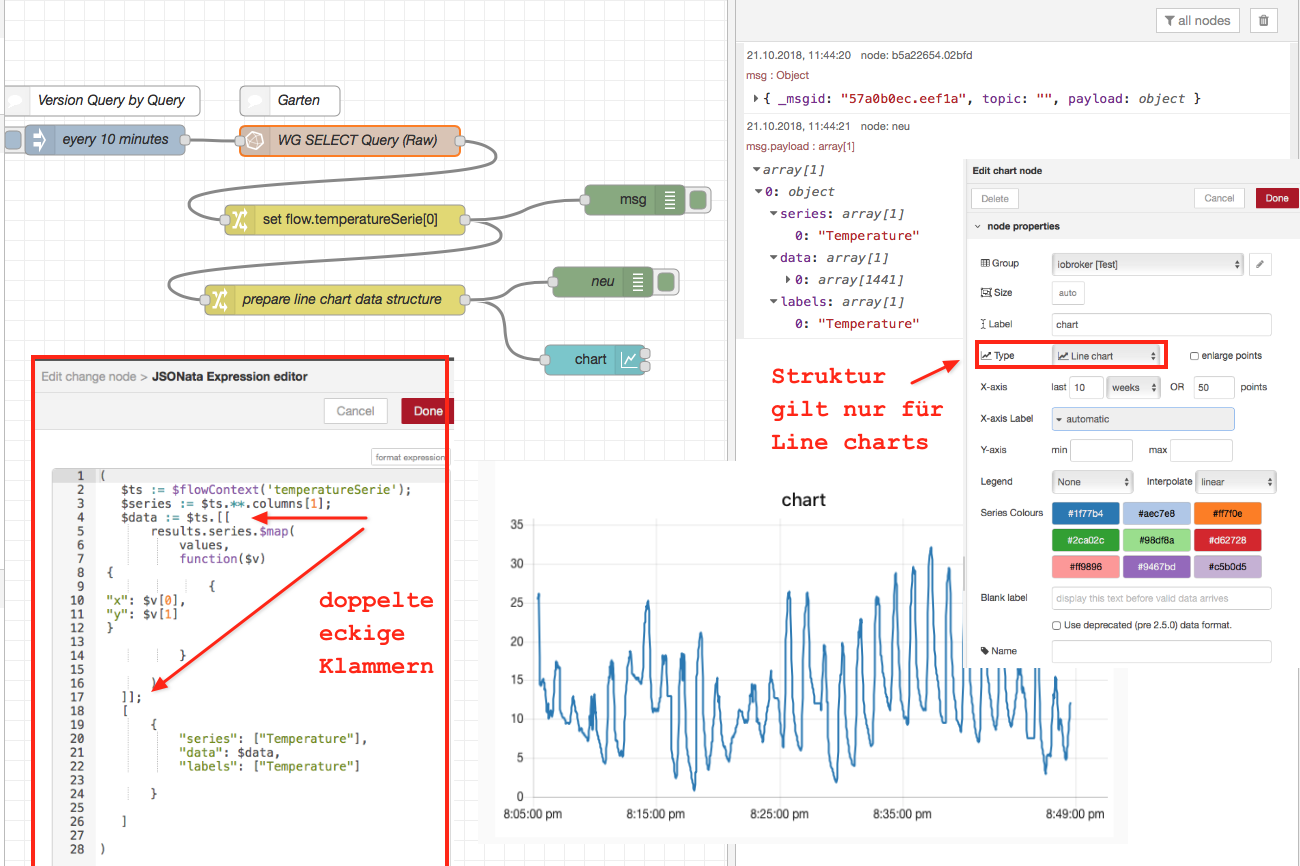Click Done in JSONata Expression editor

coord(426,411)
